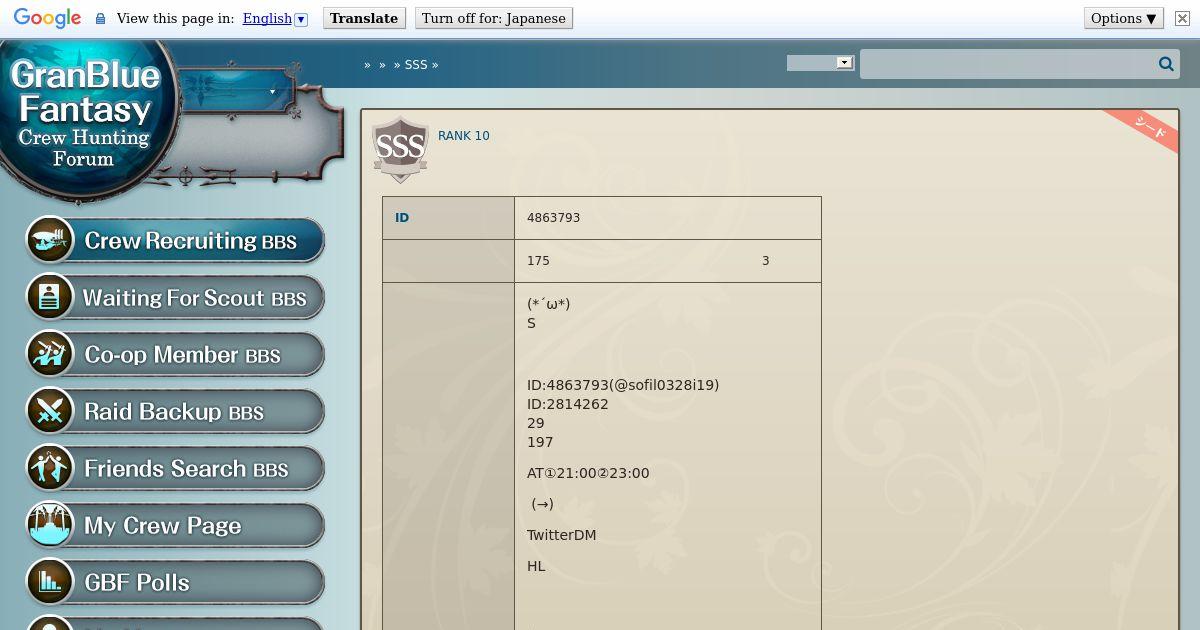Click the crossed swords Raid Backup icon
This screenshot has height=630, width=1200.
[50, 411]
